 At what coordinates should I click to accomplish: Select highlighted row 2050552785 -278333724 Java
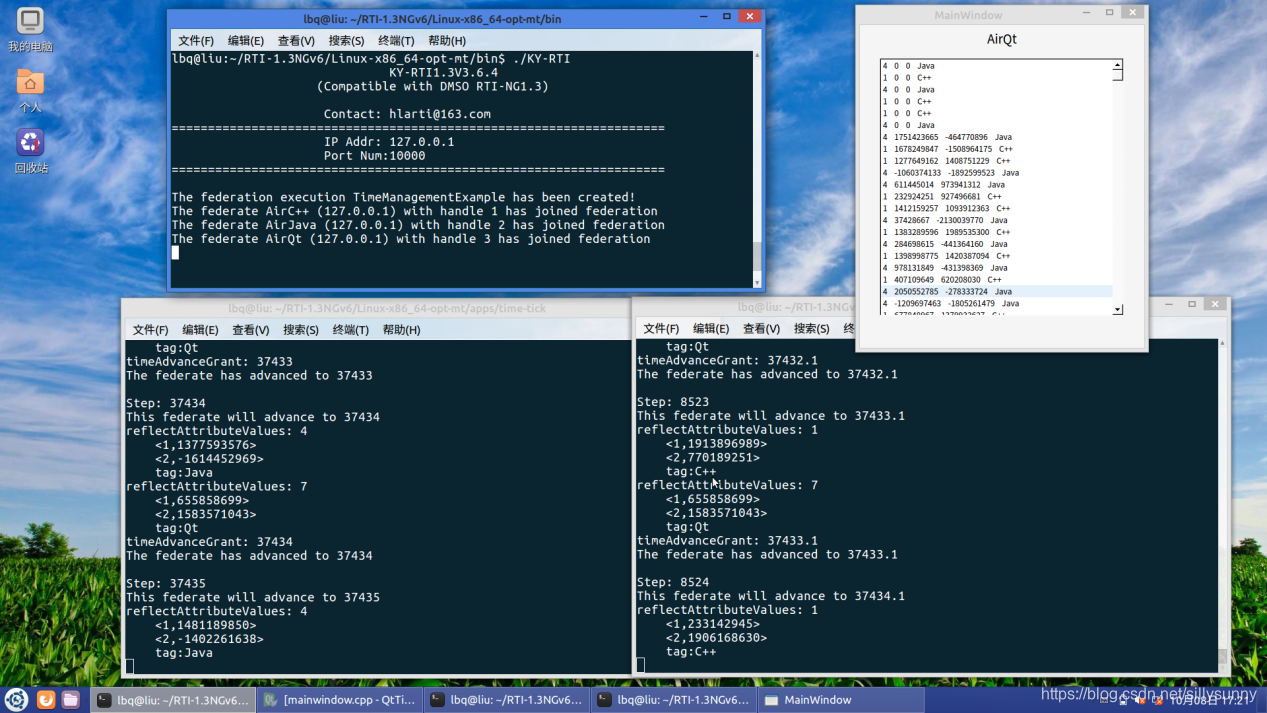[996, 292]
